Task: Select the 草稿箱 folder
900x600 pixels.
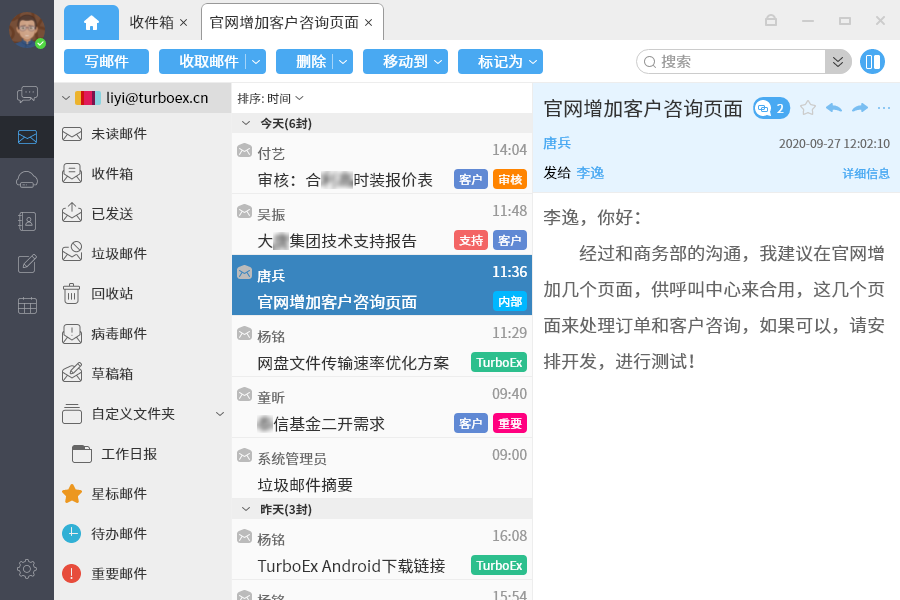Action: pos(112,374)
